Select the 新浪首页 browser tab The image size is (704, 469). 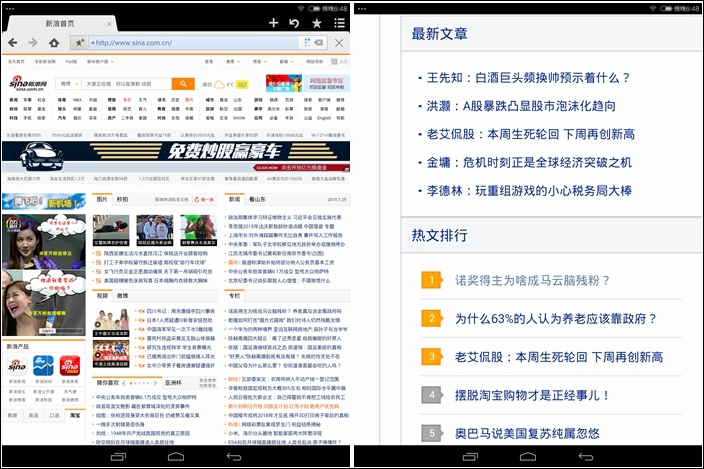click(60, 24)
